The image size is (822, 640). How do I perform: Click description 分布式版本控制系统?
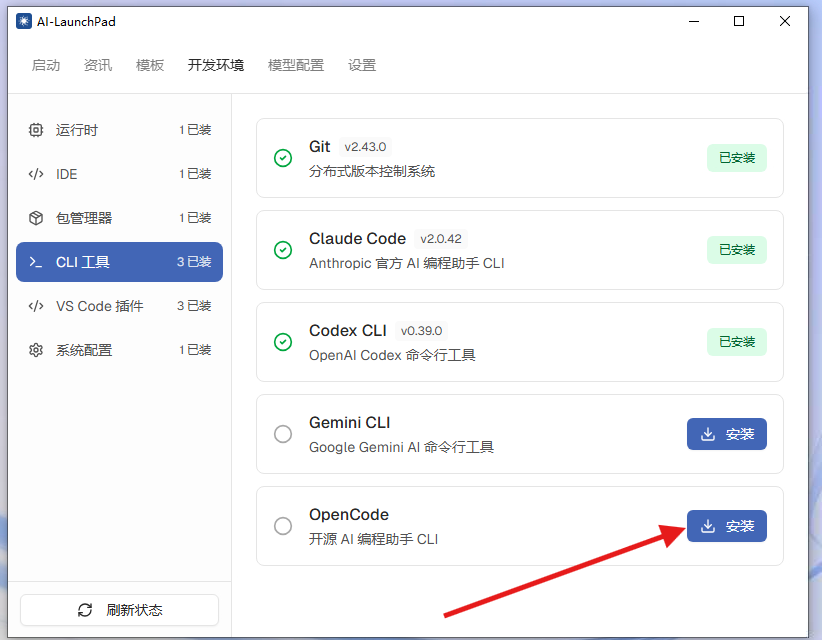point(372,171)
